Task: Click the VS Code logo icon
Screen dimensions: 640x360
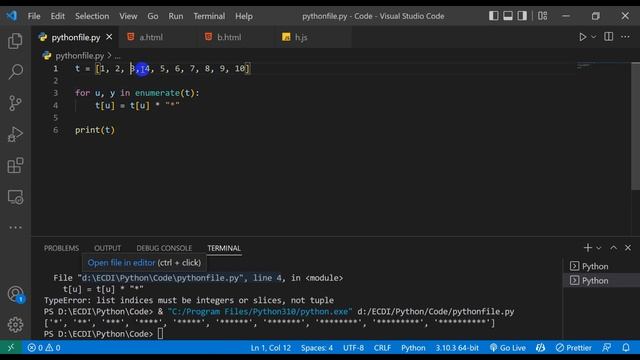Action: coord(11,16)
